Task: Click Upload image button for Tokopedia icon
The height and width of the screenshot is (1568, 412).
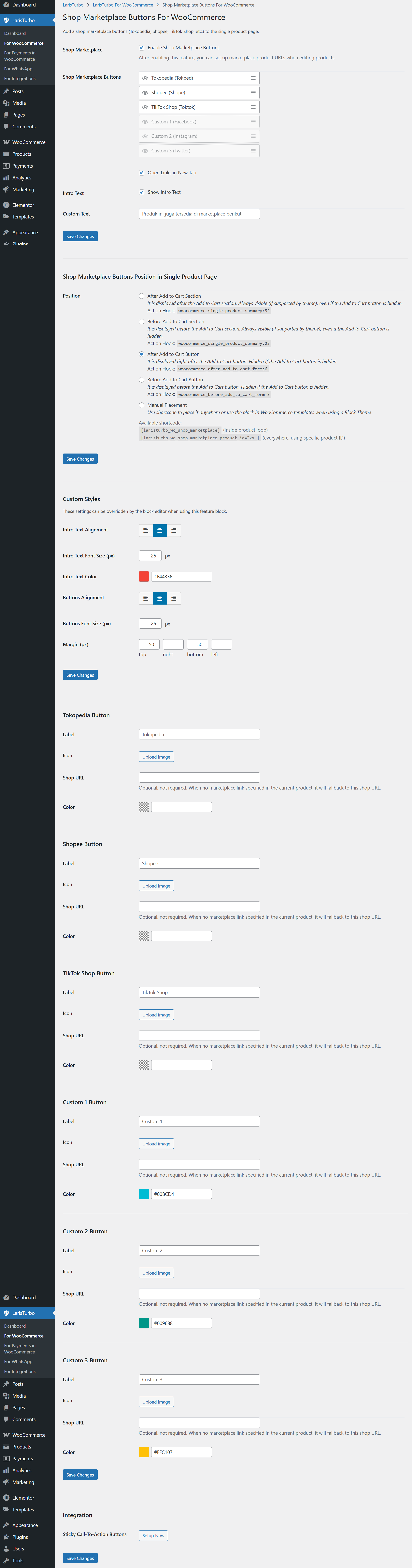Action: pos(156,757)
